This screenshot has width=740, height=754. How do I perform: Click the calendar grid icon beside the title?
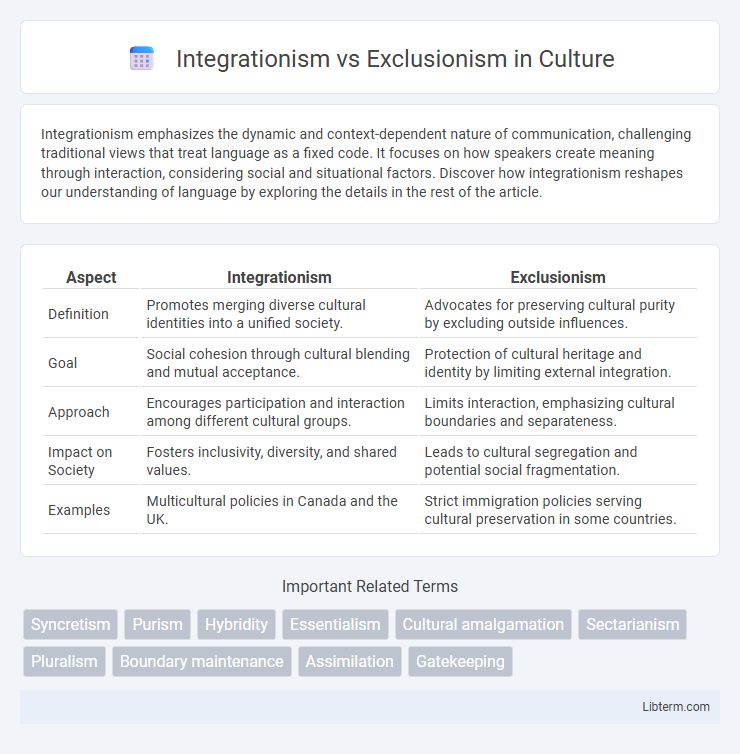pyautogui.click(x=142, y=59)
